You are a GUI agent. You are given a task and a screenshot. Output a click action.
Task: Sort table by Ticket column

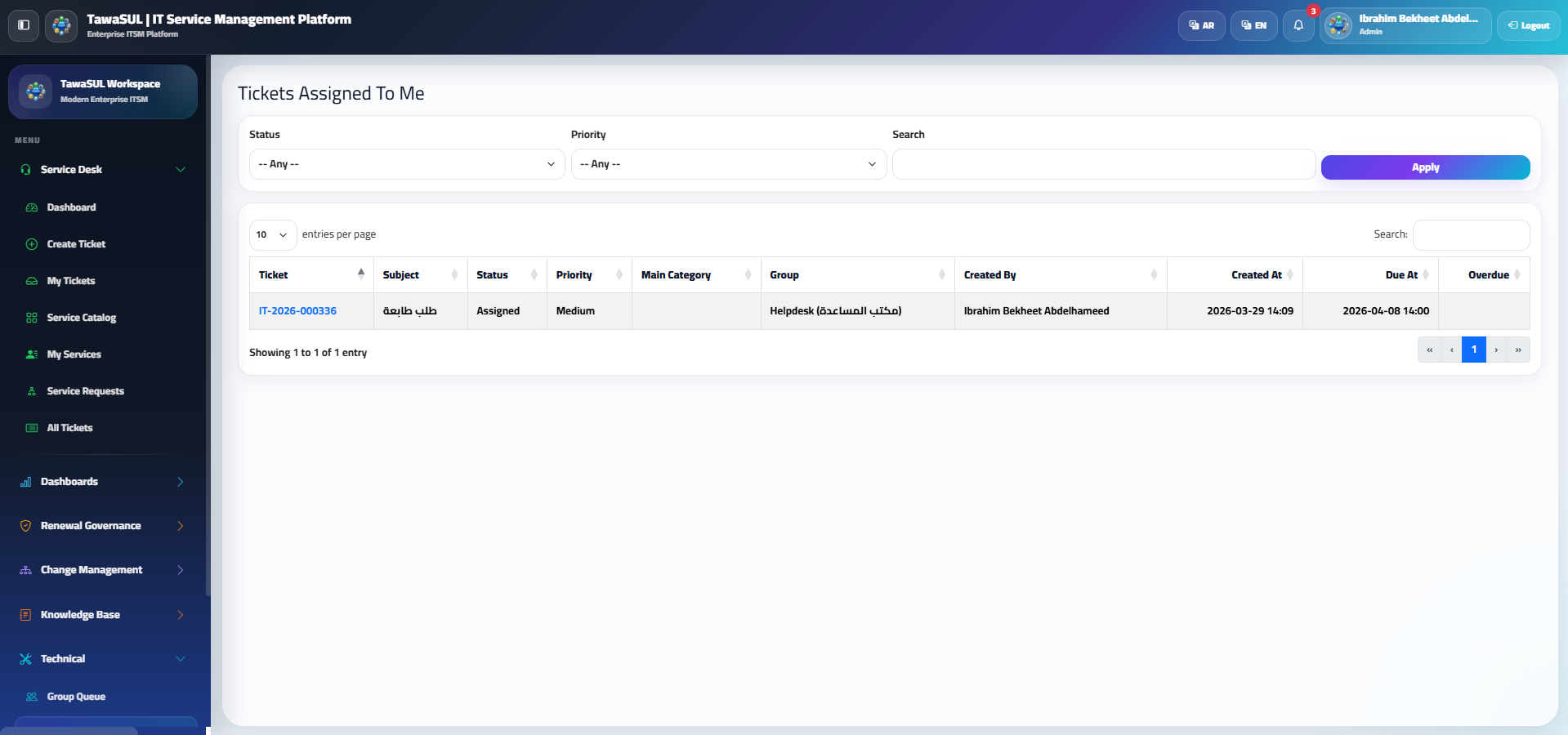point(311,275)
